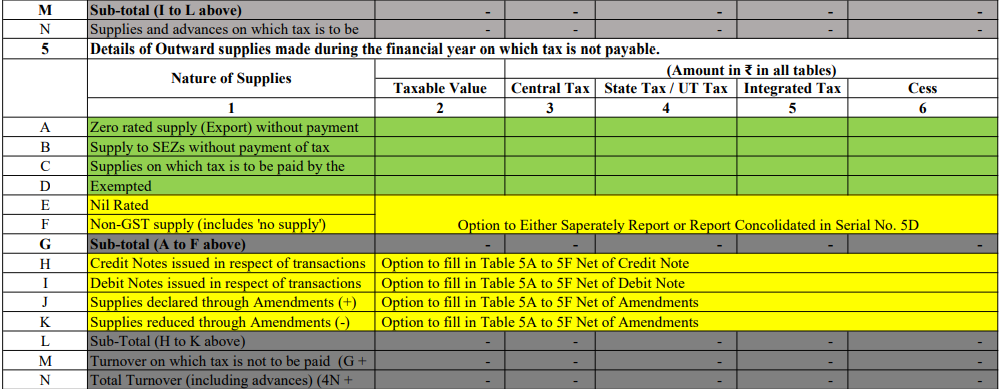Click the 'Taxable Value' column header
Viewport: 999px width, 389px height.
(440, 88)
